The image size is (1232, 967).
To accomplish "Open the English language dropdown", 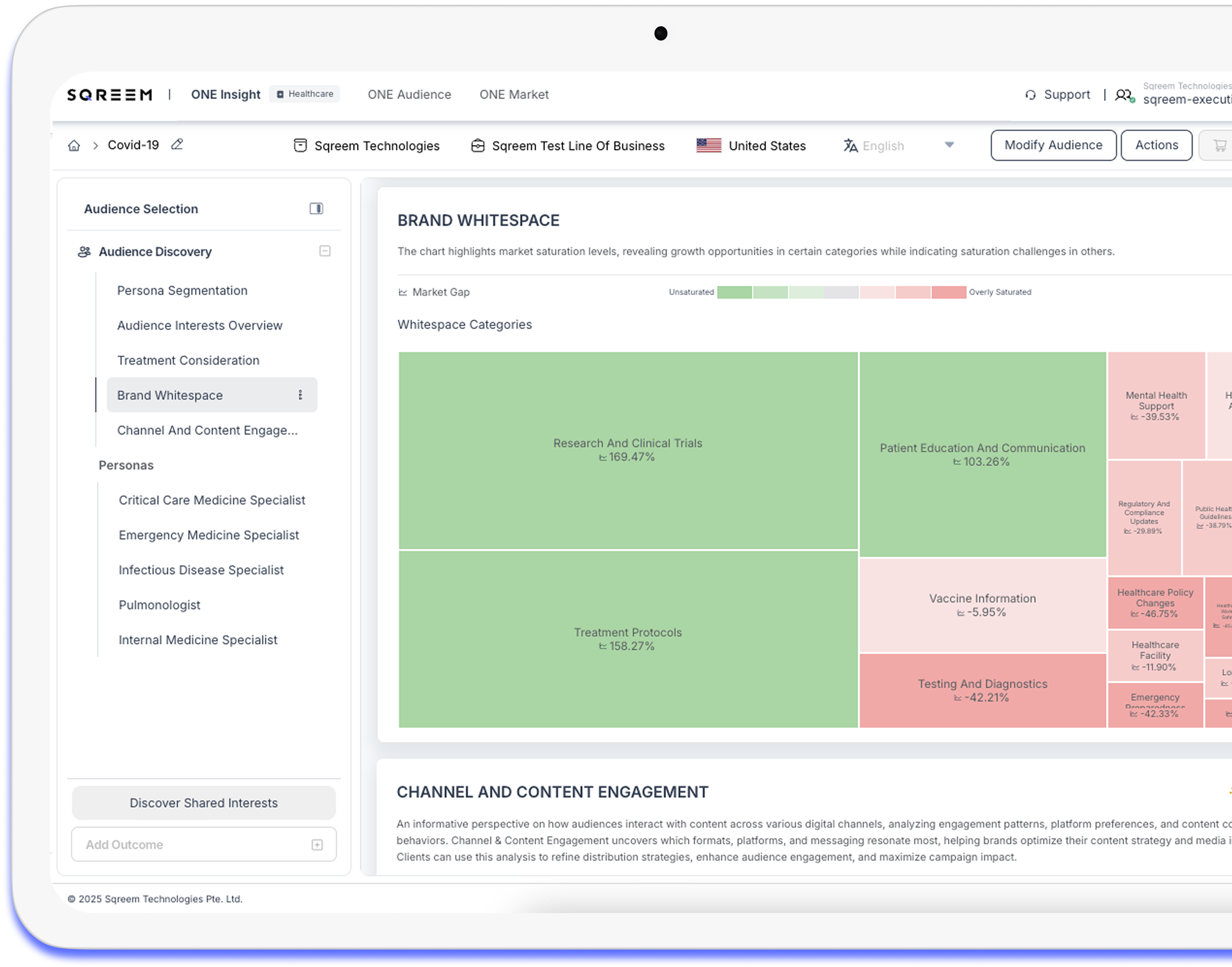I will (900, 146).
